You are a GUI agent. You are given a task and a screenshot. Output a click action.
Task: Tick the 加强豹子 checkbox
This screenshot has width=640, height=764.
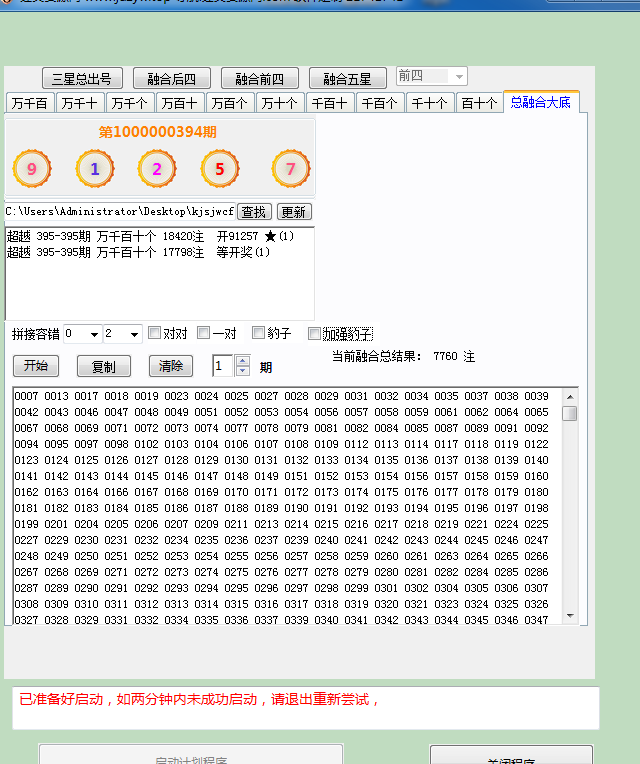point(315,334)
